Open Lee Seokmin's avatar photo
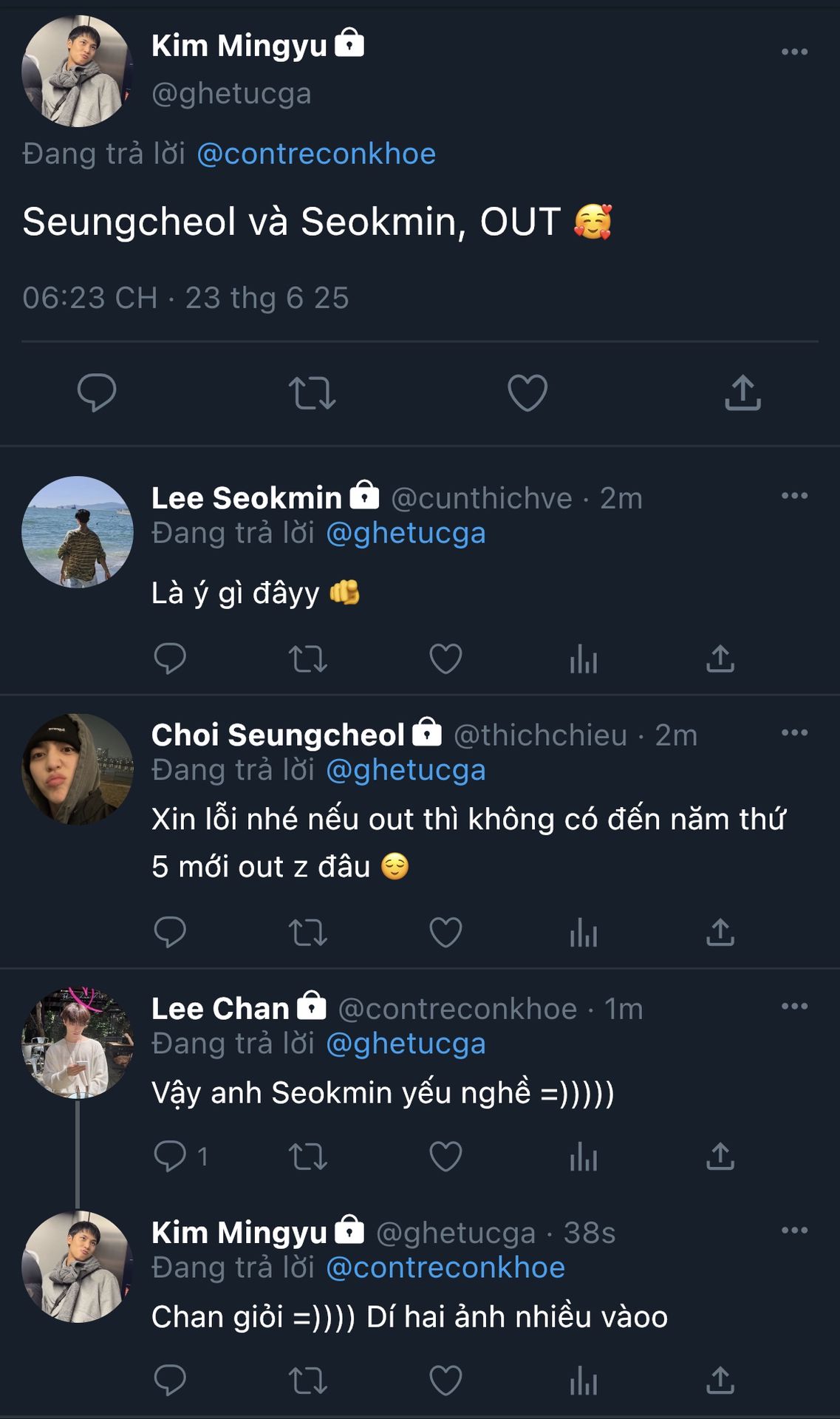 click(78, 532)
